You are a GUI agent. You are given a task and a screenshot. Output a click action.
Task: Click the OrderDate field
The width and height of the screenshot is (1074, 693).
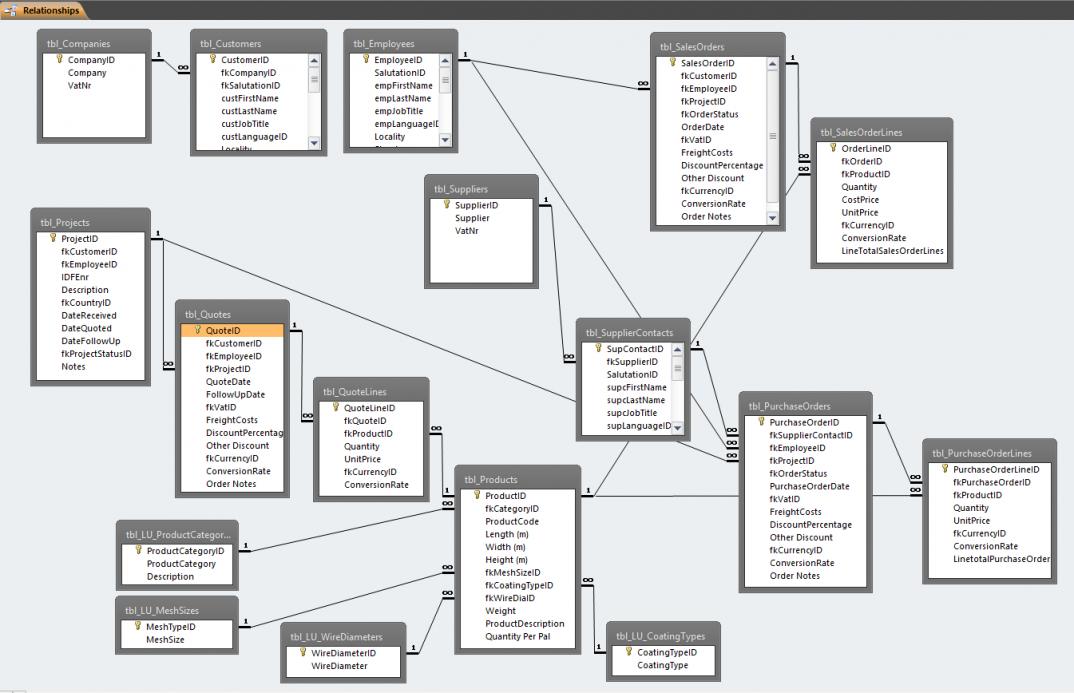pos(702,127)
